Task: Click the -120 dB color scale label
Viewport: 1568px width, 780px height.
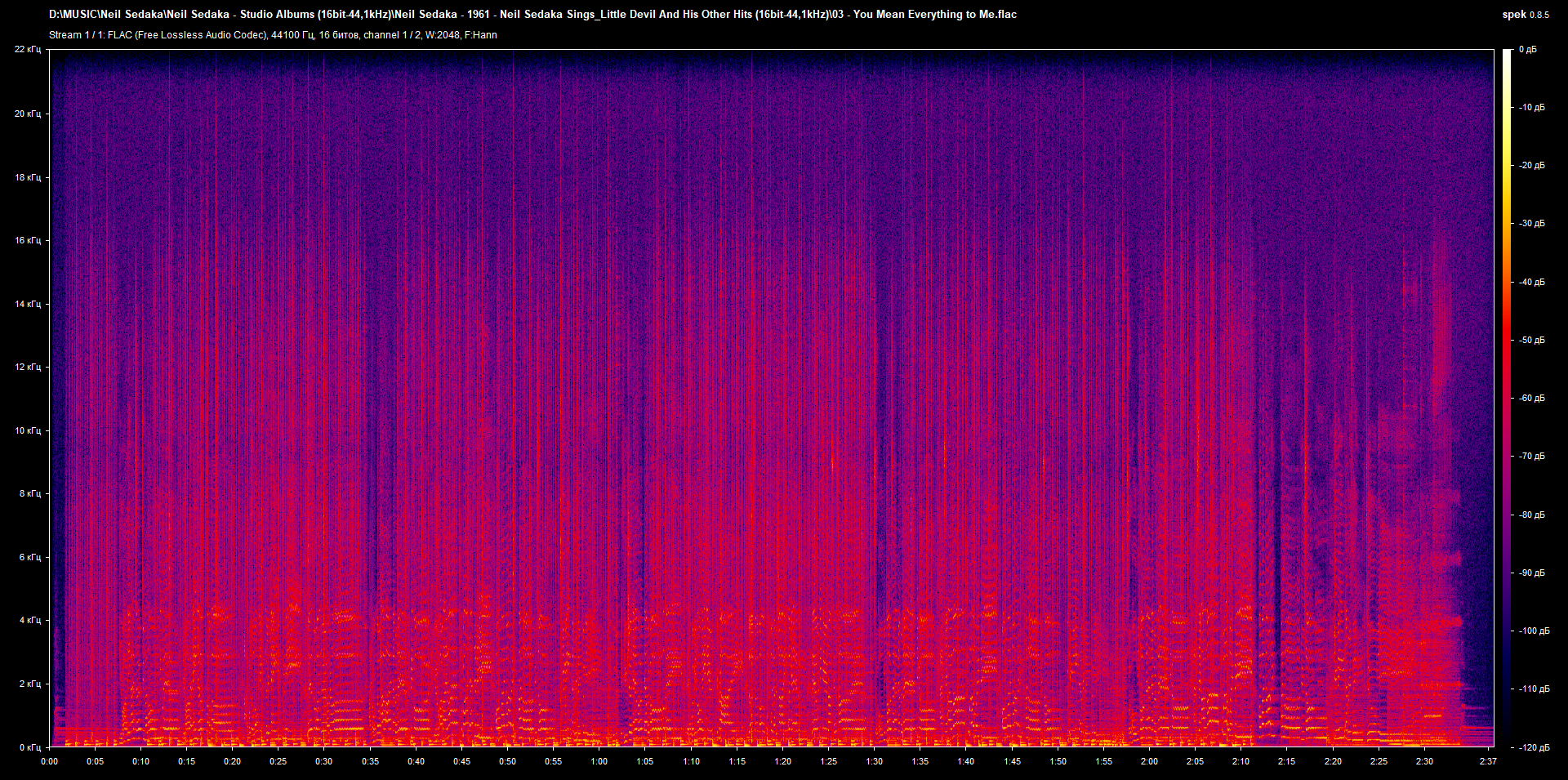Action: 1533,747
